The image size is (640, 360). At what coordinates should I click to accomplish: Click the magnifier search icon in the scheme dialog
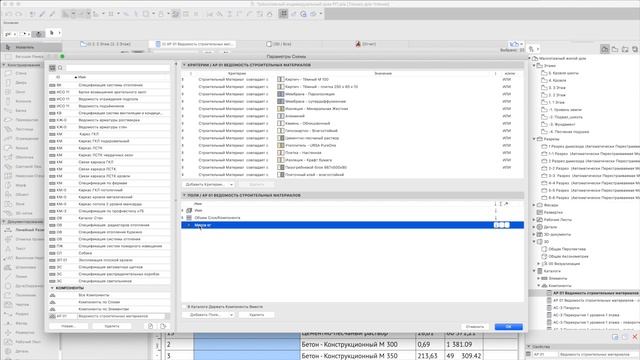pos(60,68)
